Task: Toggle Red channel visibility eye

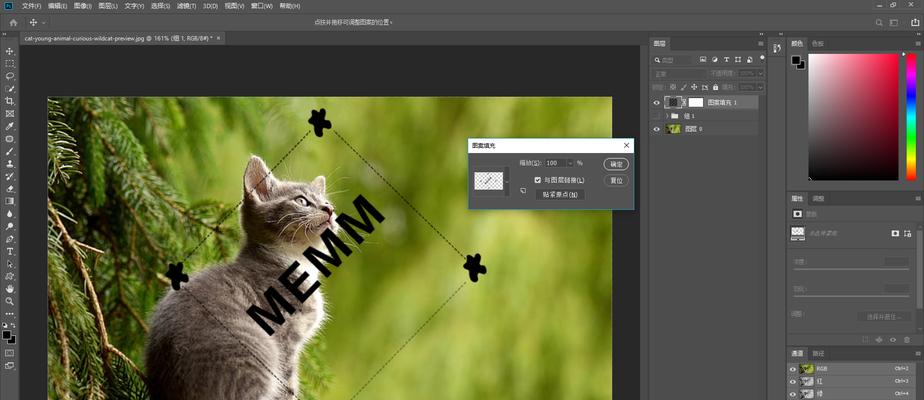Action: pos(793,381)
